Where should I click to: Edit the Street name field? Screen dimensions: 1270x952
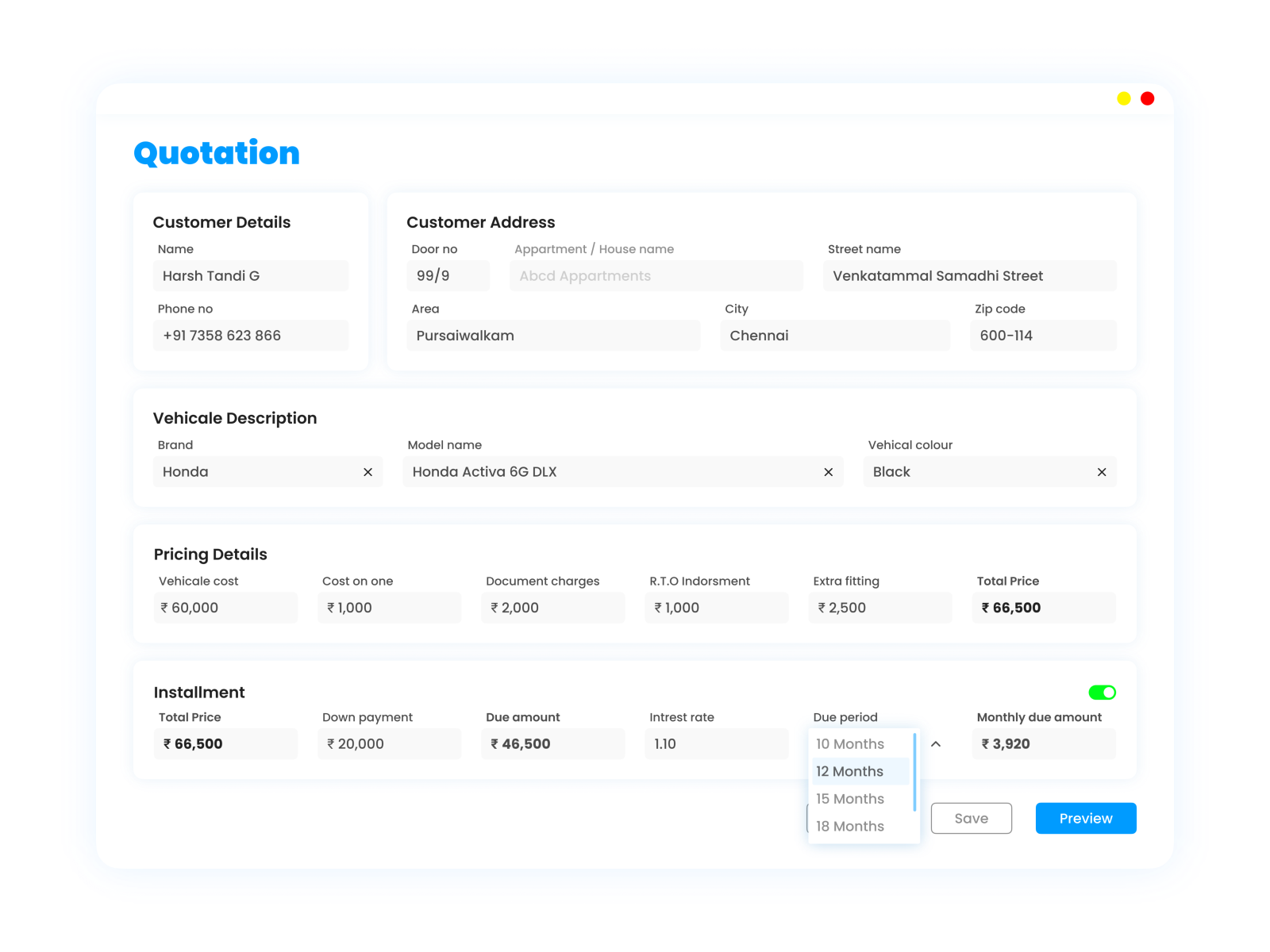pyautogui.click(x=970, y=275)
